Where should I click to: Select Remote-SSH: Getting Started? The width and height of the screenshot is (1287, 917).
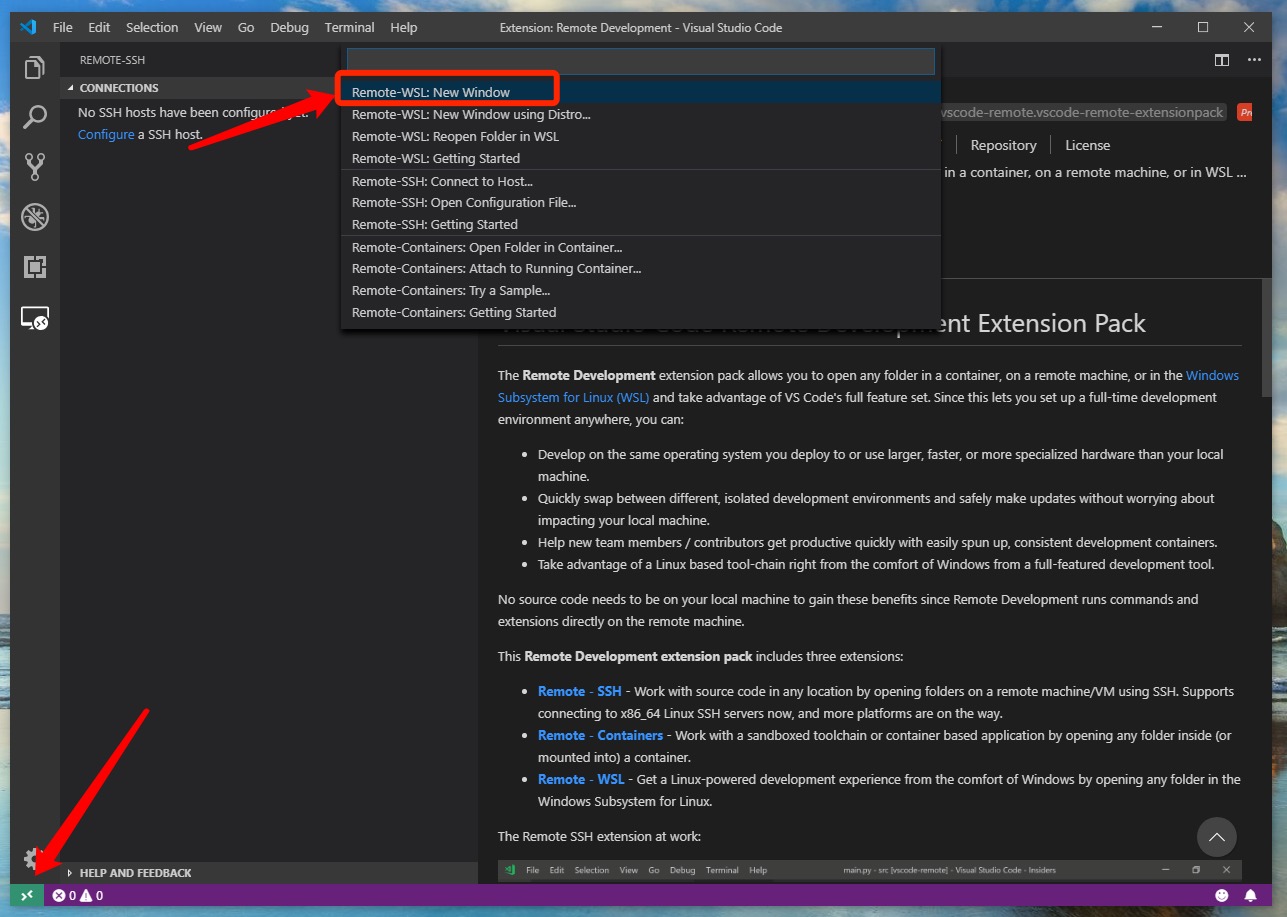pos(640,224)
